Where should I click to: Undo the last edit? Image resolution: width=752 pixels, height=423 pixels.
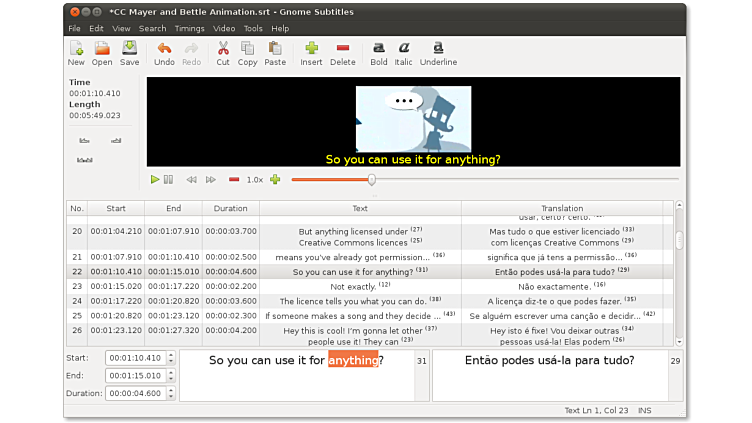point(164,52)
